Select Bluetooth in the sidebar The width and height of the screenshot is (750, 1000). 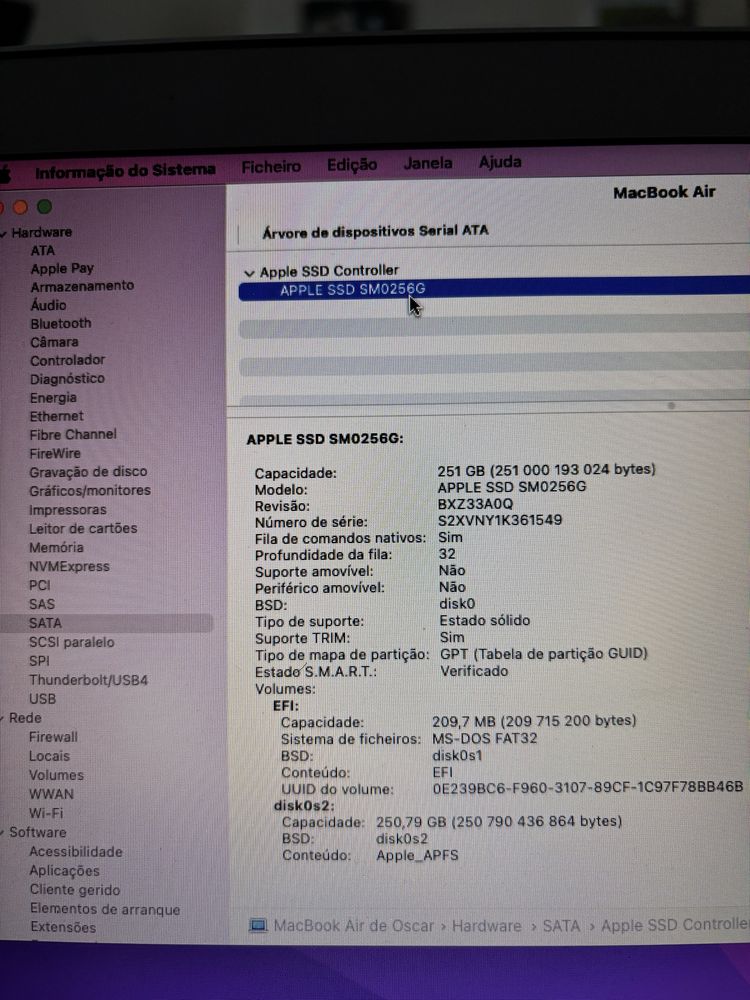tap(61, 323)
